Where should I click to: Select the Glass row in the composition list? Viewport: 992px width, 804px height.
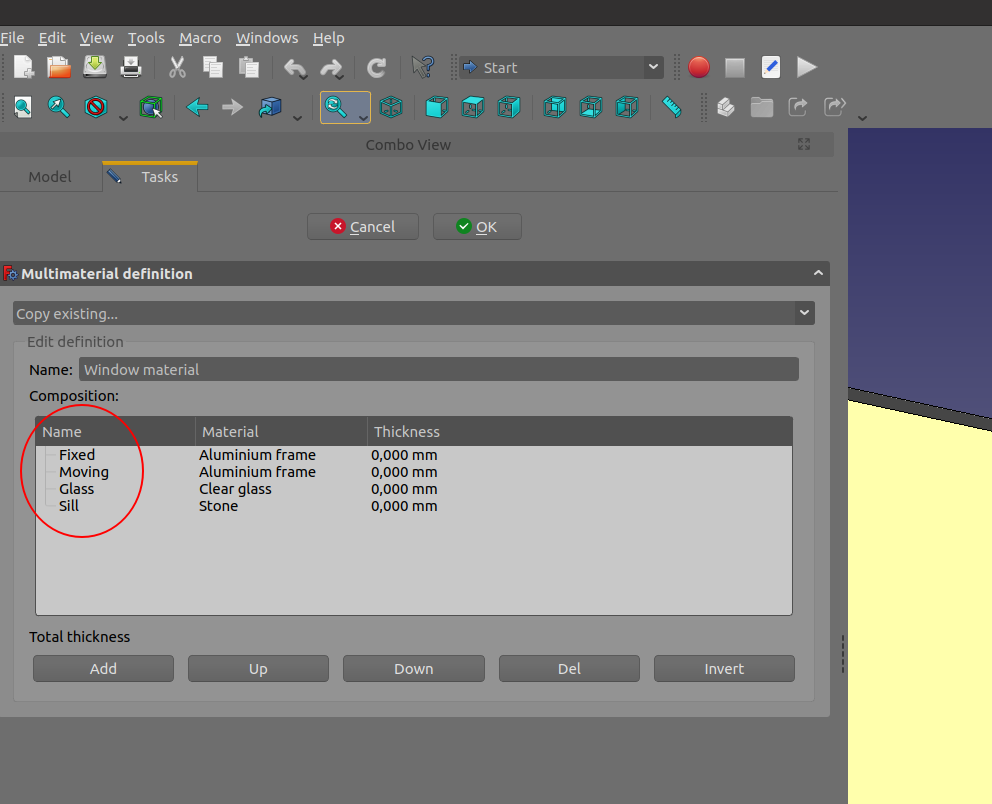click(x=77, y=489)
